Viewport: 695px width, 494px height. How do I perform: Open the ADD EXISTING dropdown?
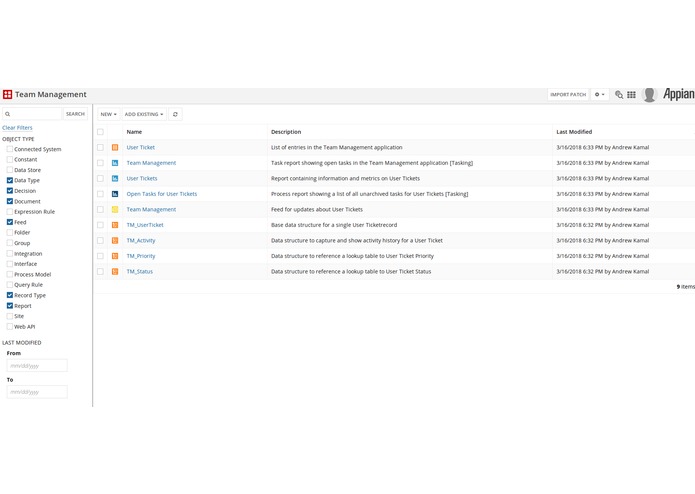(144, 114)
